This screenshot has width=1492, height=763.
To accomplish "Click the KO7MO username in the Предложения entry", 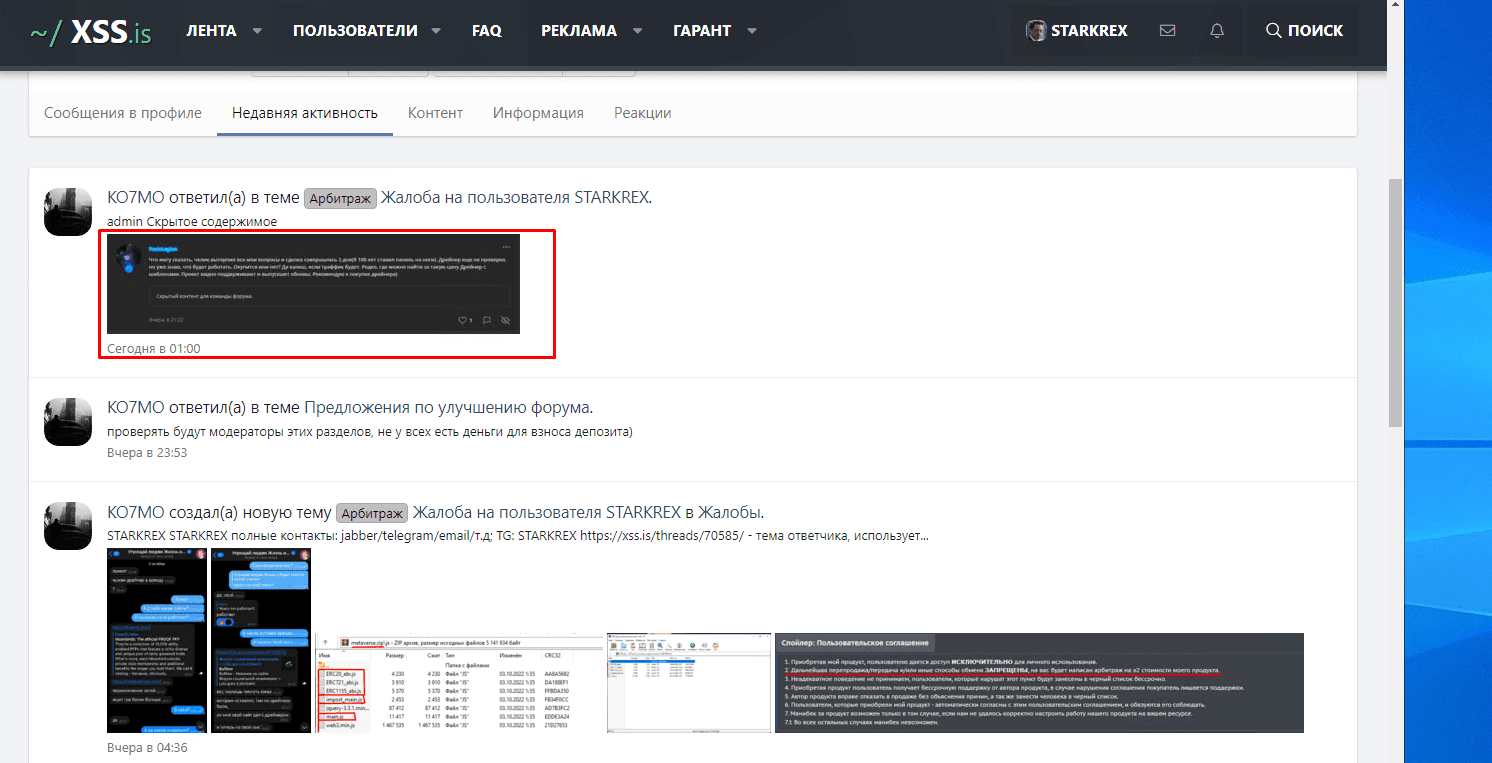I will [x=135, y=408].
